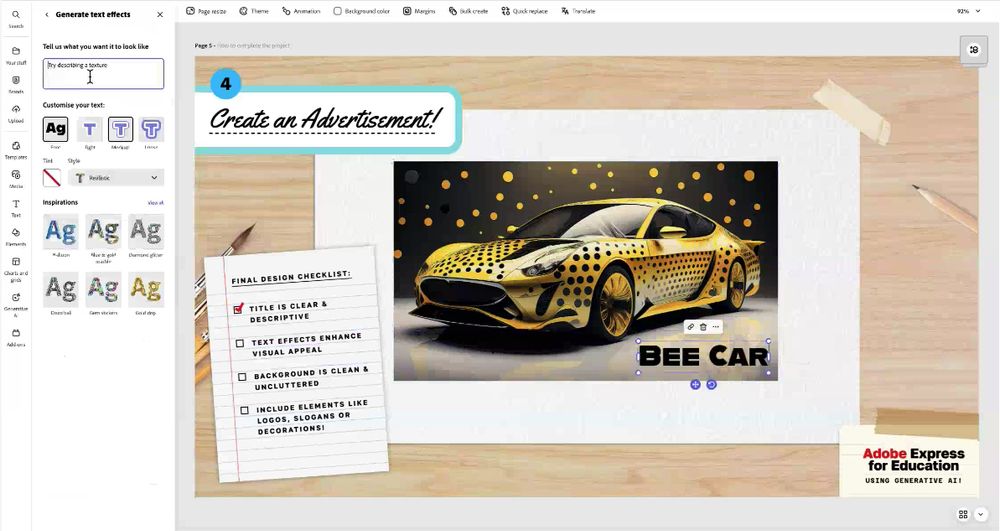Open the Generative AI panel
The height and width of the screenshot is (531, 1000).
[x=16, y=304]
